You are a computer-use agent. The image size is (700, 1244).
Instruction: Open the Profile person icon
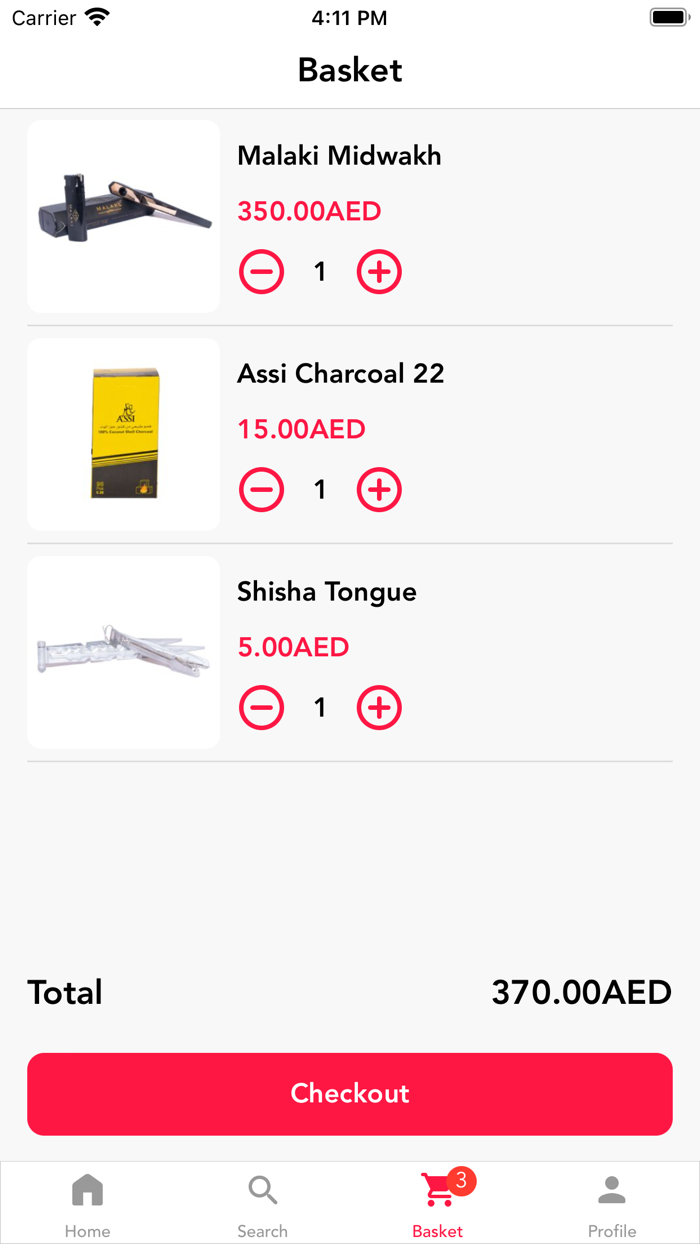[x=611, y=1190]
